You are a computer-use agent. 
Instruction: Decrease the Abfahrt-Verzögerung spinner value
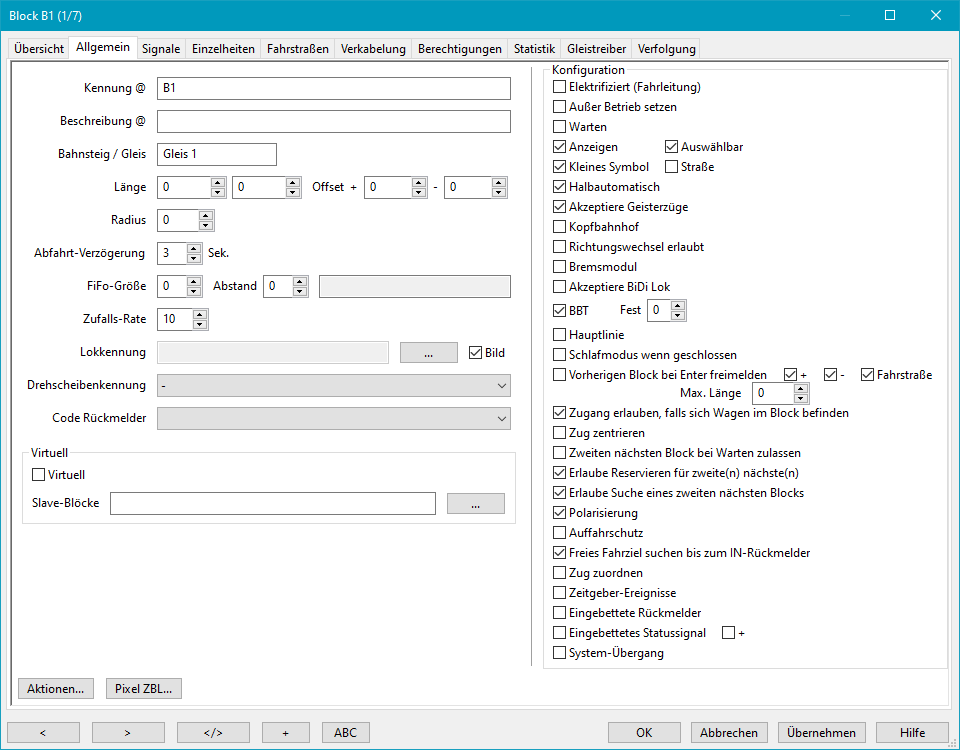pos(194,258)
